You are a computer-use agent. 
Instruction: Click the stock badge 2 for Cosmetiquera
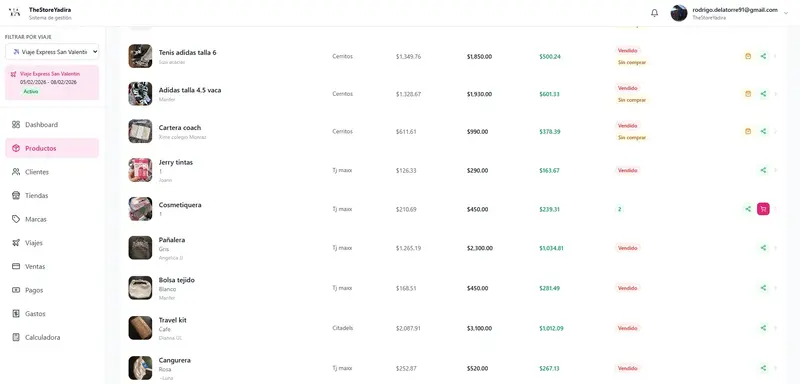[619, 209]
